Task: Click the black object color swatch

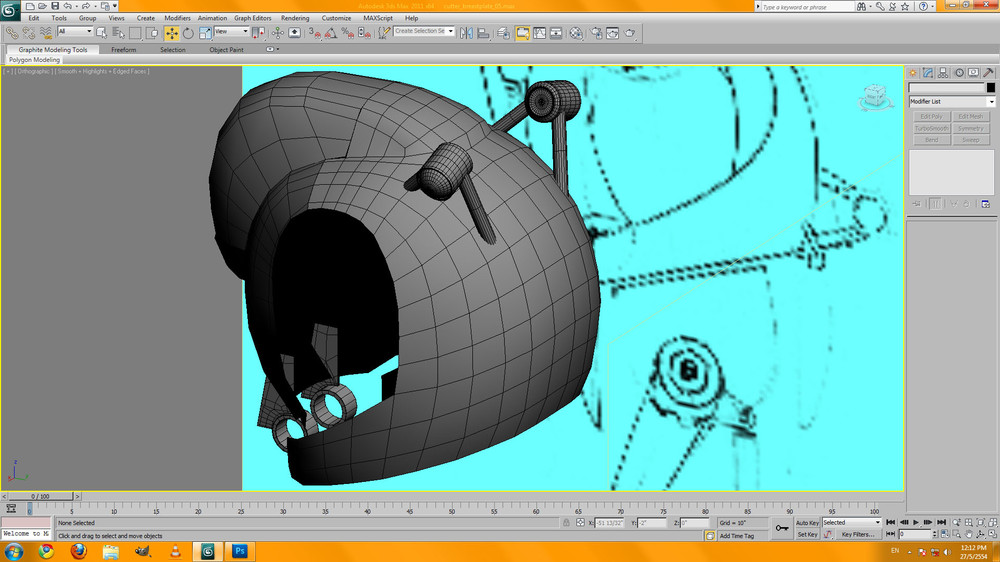Action: [991, 88]
